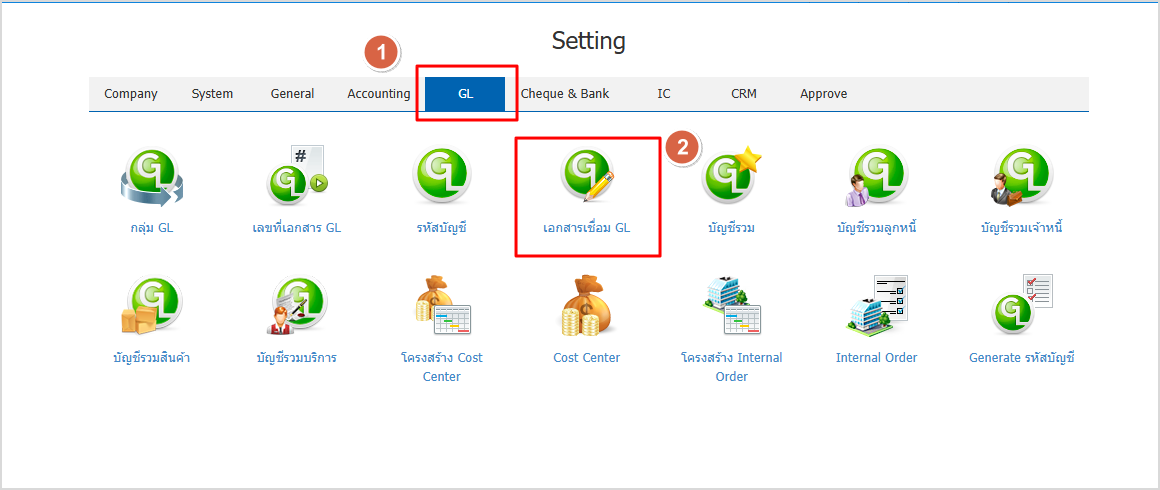The image size is (1160, 490).
Task: Click the Internal Order text link
Action: 876,358
